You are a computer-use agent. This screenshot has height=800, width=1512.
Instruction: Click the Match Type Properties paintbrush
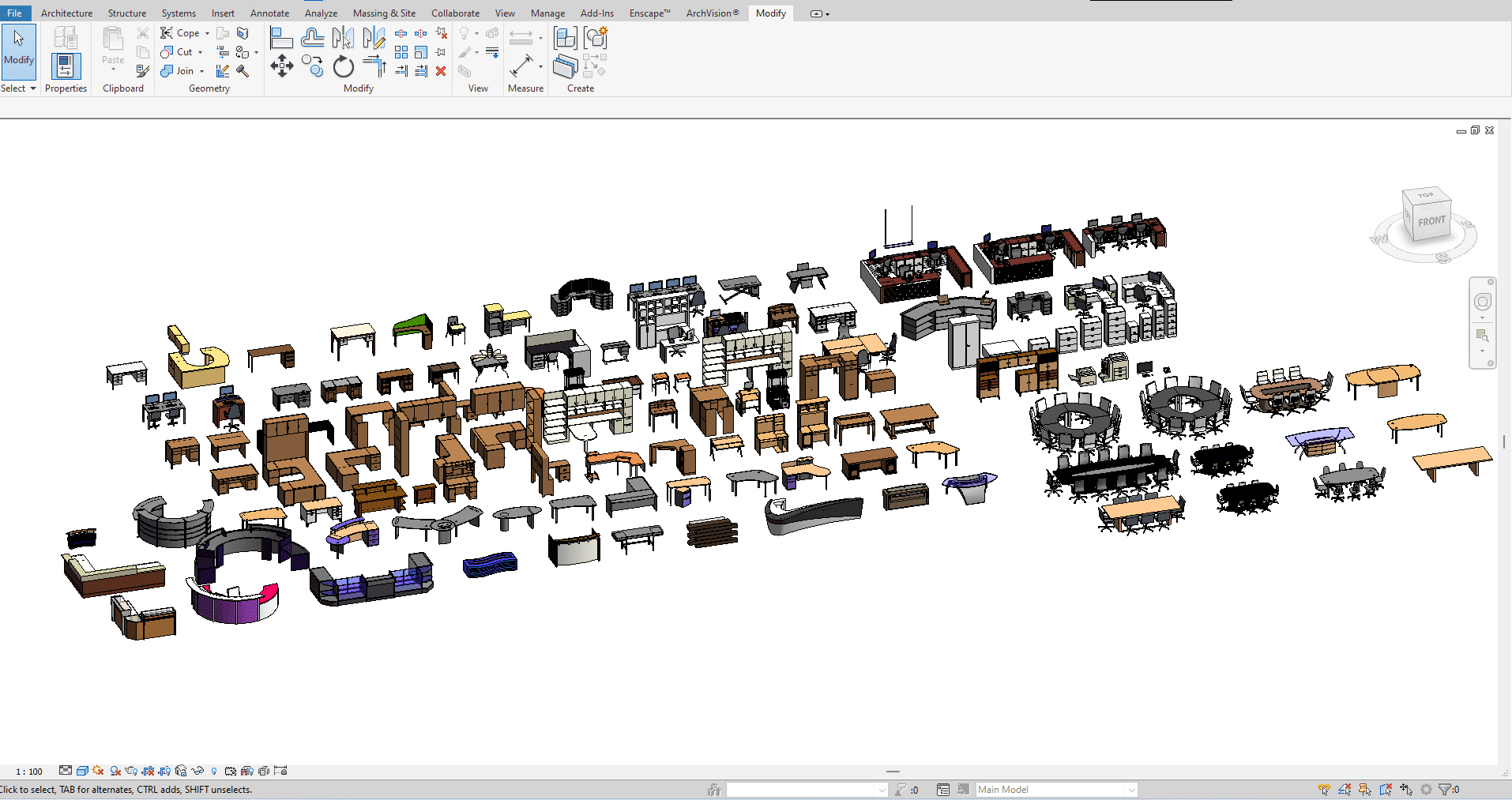pyautogui.click(x=142, y=71)
